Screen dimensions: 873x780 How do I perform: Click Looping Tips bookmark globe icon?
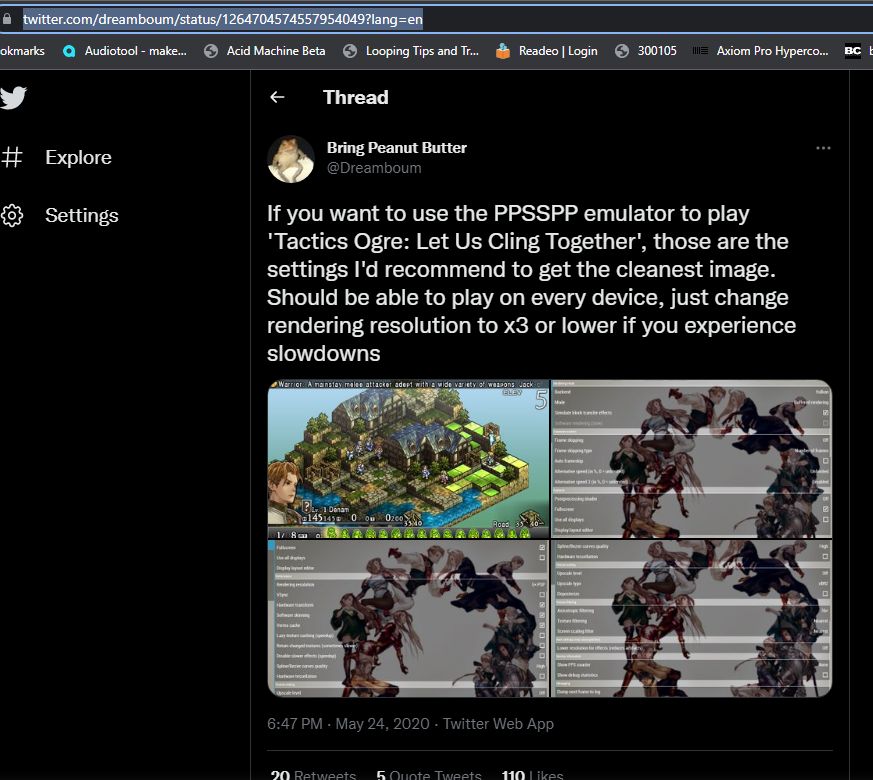[x=350, y=51]
